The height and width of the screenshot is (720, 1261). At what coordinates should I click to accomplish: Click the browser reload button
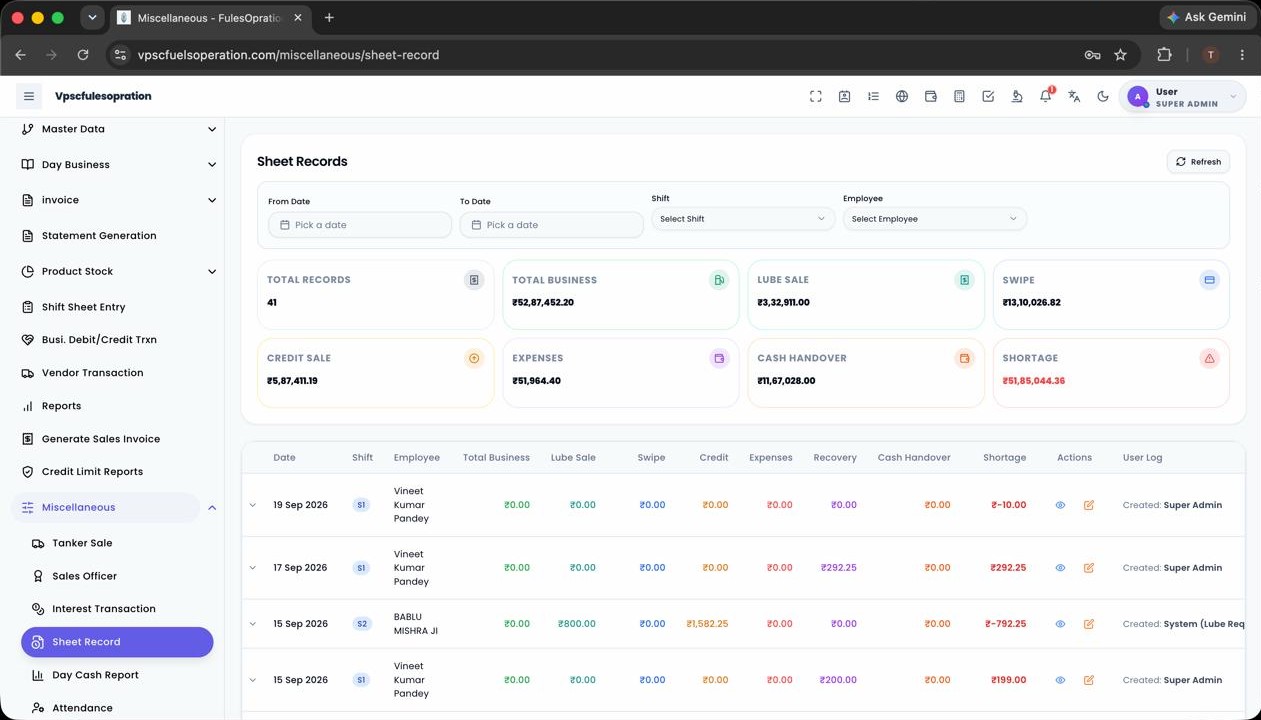tap(83, 55)
